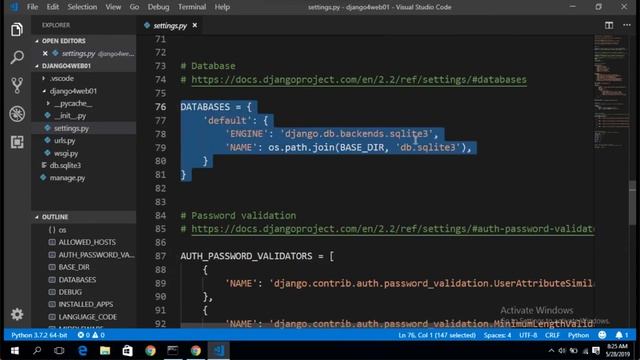Jump to DATABASES in the outline
640x360 pixels.
[x=77, y=280]
